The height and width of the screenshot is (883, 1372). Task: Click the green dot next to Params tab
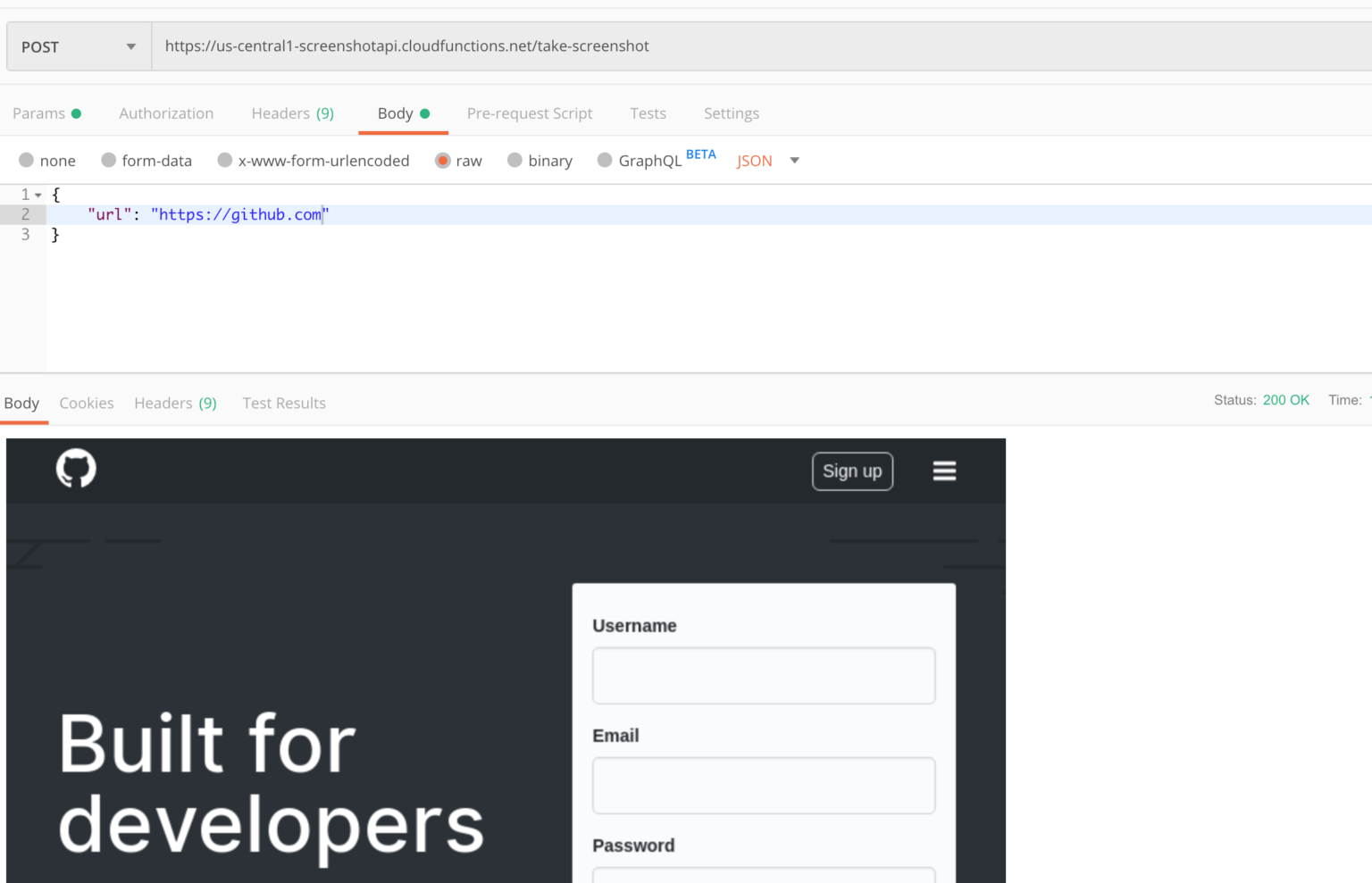[x=77, y=113]
